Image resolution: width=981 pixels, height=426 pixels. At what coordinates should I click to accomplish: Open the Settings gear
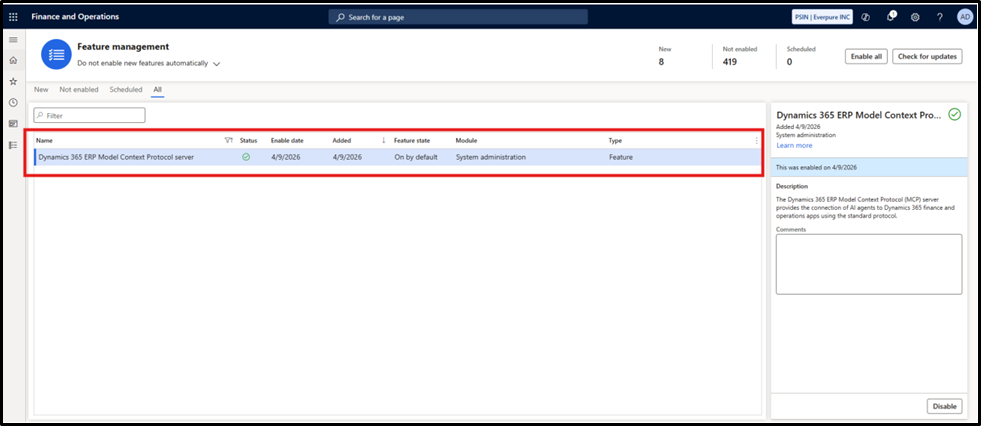(x=915, y=17)
